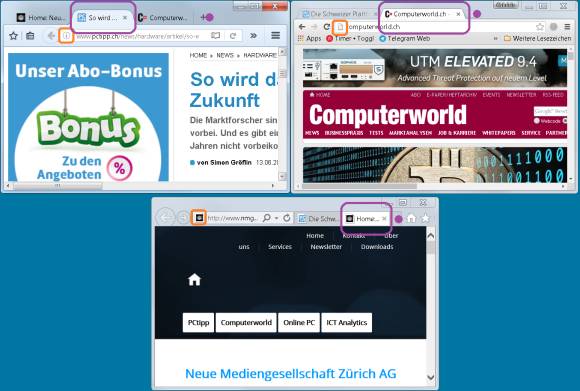This screenshot has height=391, width=580.
Task: Click the ICT Analytics button
Action: click(347, 323)
